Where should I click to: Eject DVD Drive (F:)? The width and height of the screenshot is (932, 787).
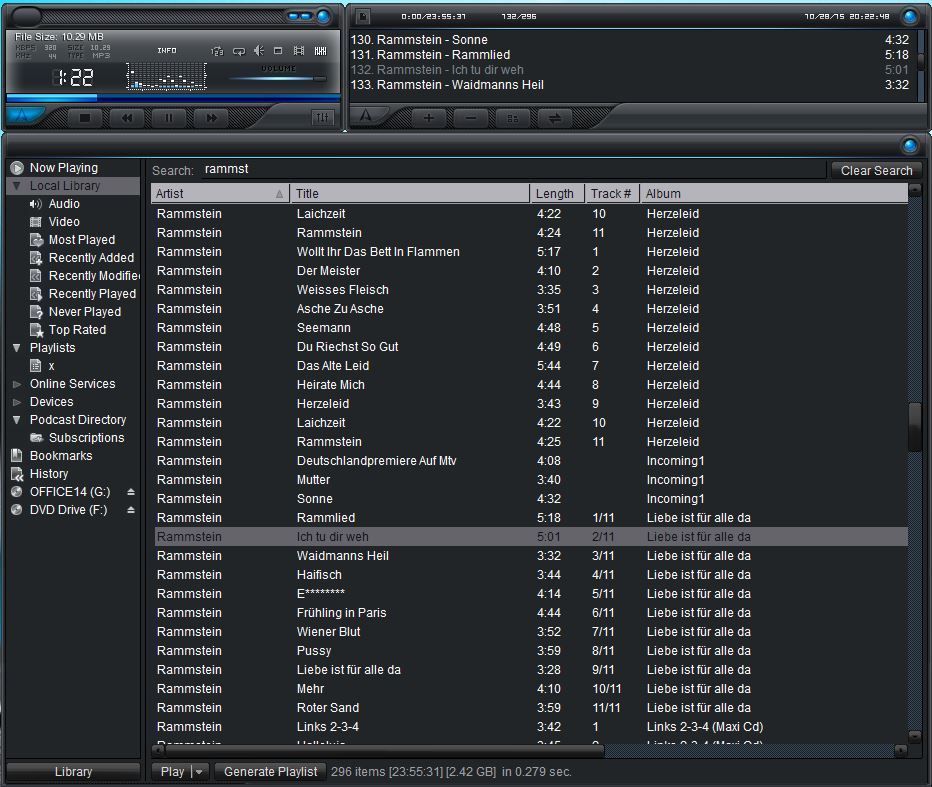pos(131,509)
